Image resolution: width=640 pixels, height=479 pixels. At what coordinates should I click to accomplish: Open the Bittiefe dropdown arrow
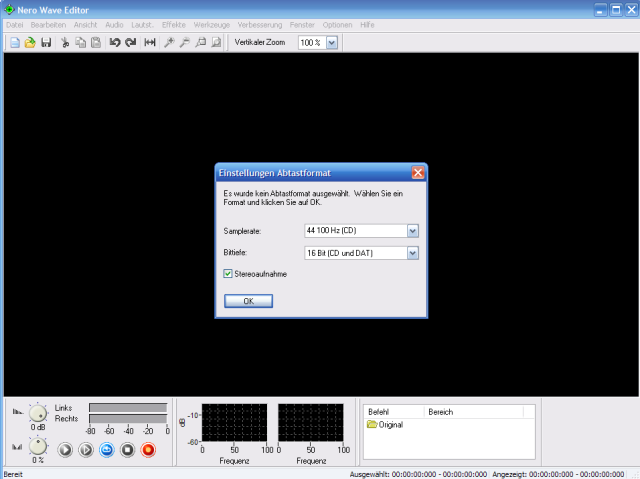[x=413, y=253]
